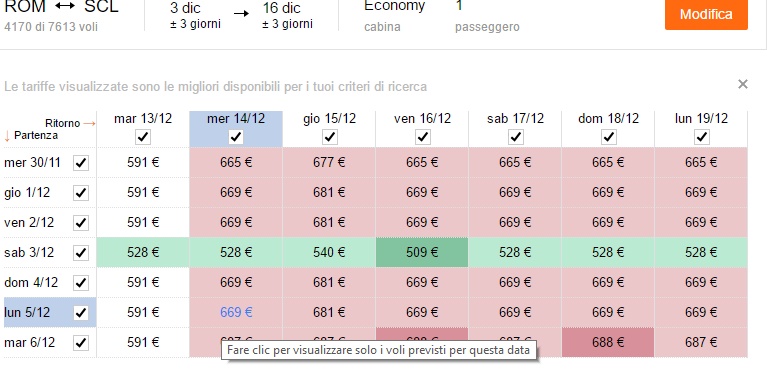Click the gio 15/12 column header
Viewport: 767px width, 380px height.
coord(329,118)
